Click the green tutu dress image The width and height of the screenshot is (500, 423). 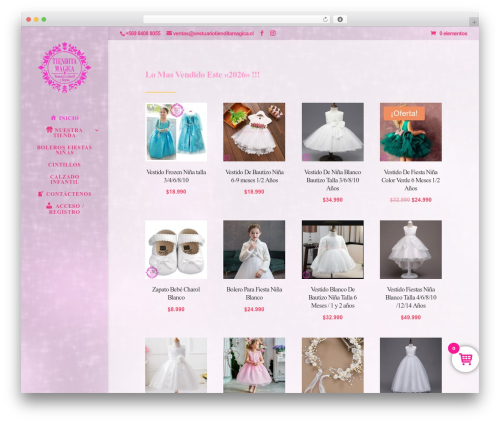[x=411, y=140]
